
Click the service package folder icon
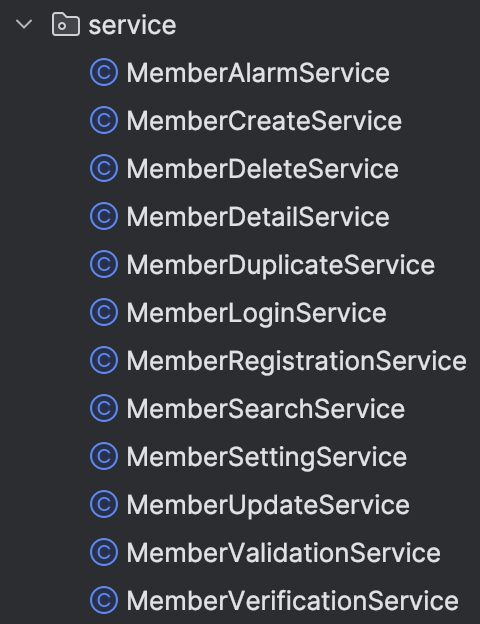tap(66, 25)
